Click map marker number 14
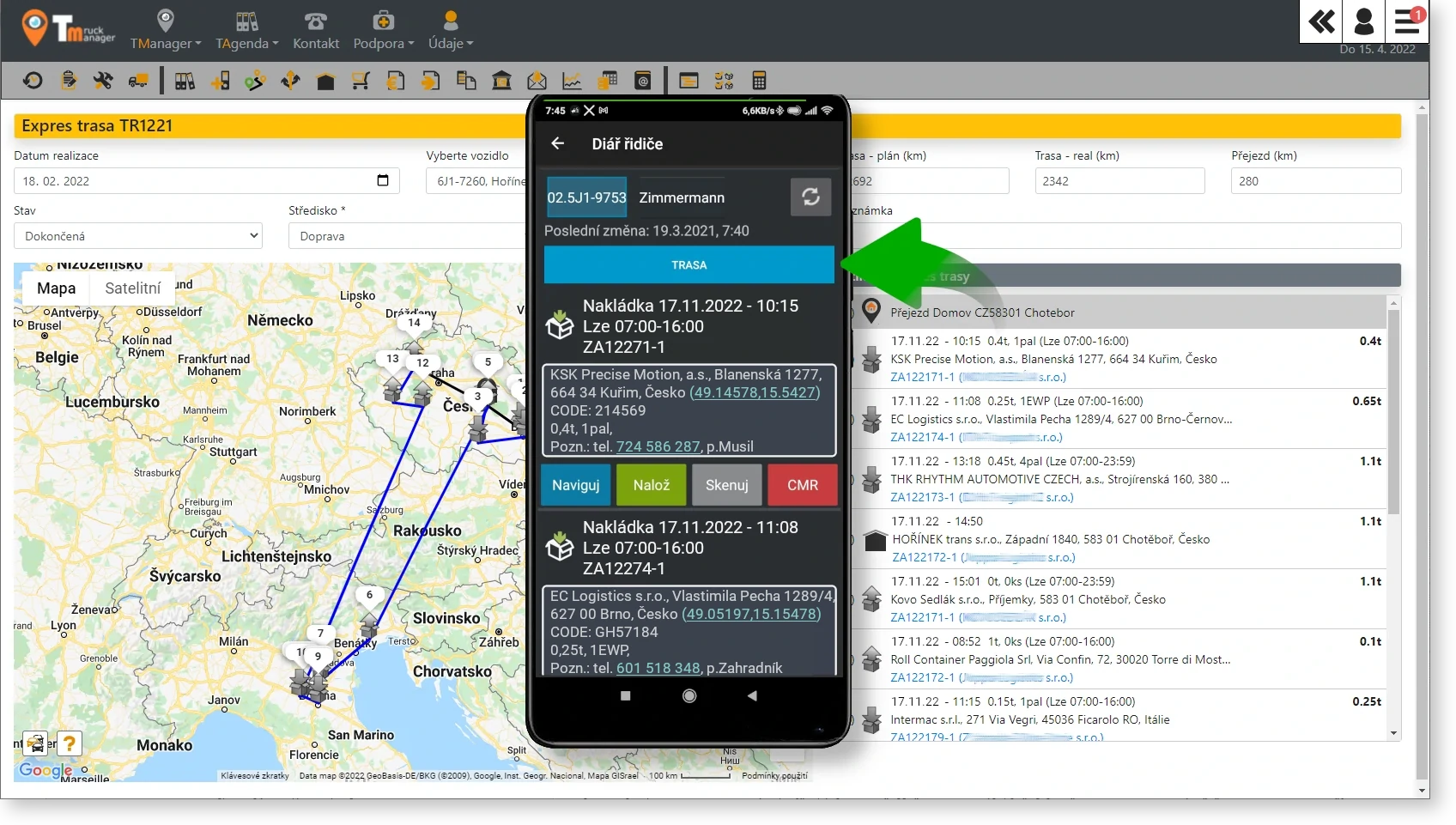 point(414,323)
